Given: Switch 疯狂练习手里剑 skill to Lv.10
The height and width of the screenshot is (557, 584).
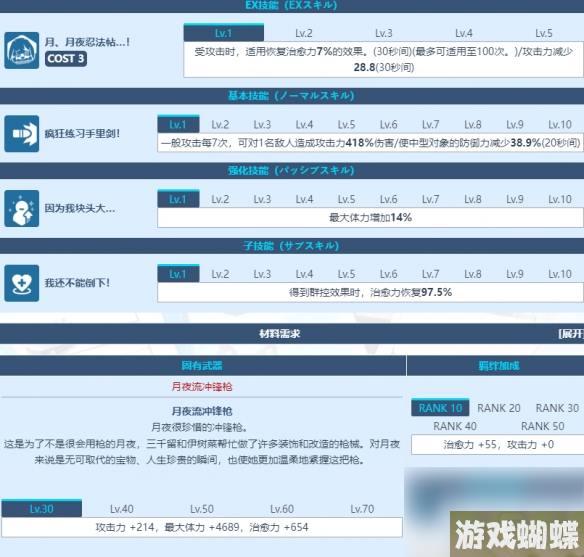Looking at the screenshot, I should point(560,124).
